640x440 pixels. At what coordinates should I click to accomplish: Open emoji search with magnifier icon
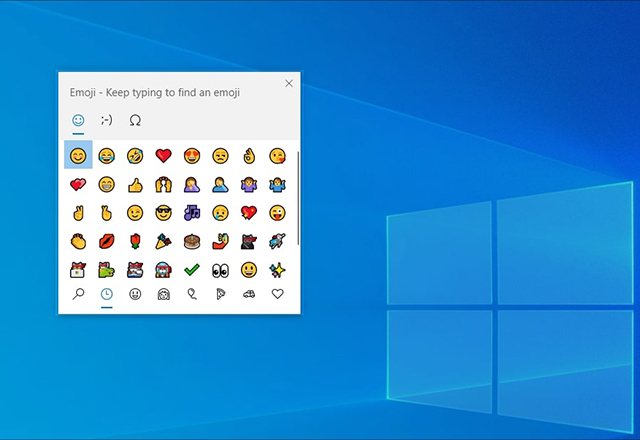point(78,294)
